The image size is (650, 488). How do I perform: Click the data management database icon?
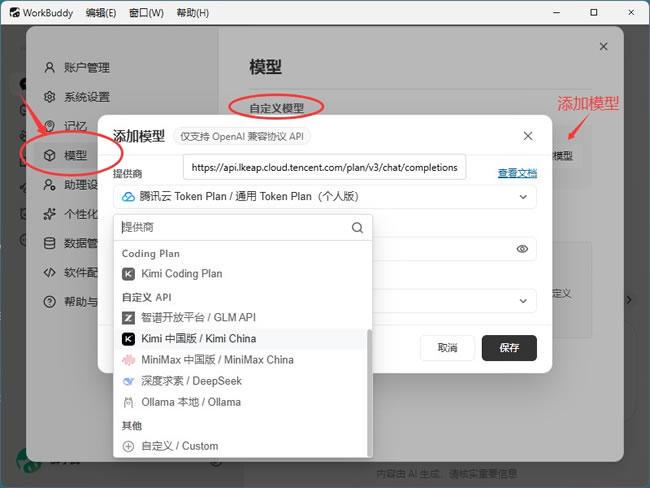click(50, 243)
